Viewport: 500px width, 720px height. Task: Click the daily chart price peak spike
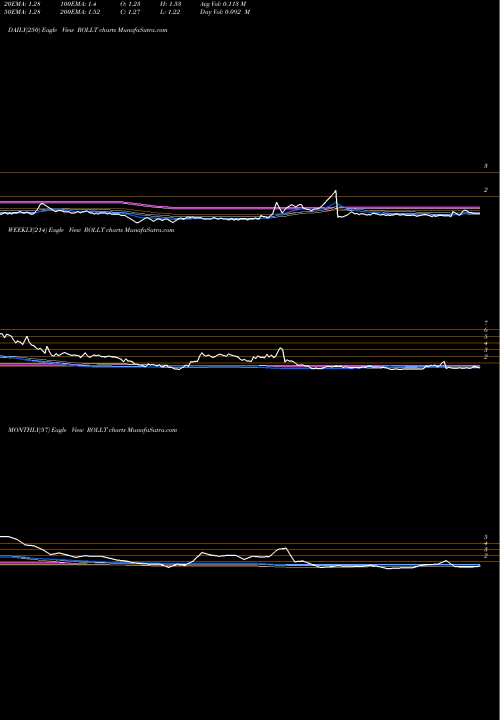(x=336, y=191)
